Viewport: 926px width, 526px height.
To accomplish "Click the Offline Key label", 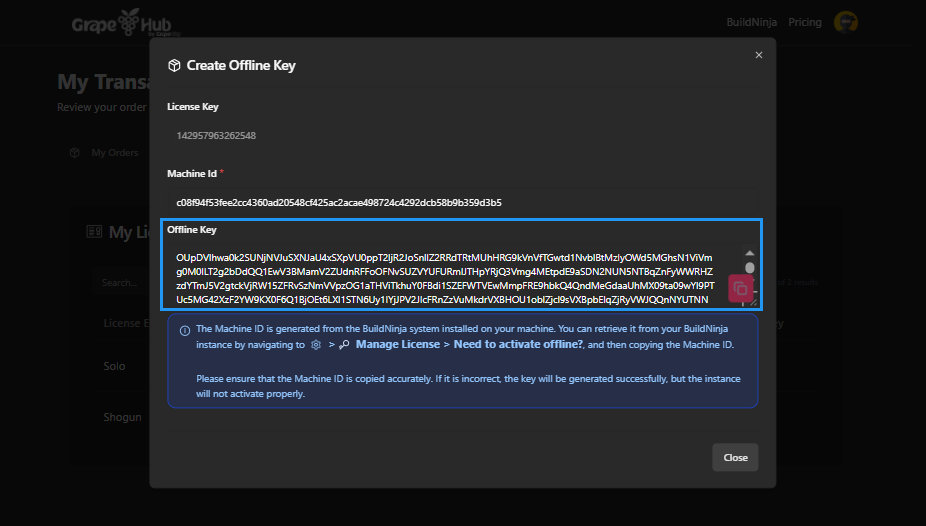I will (192, 230).
